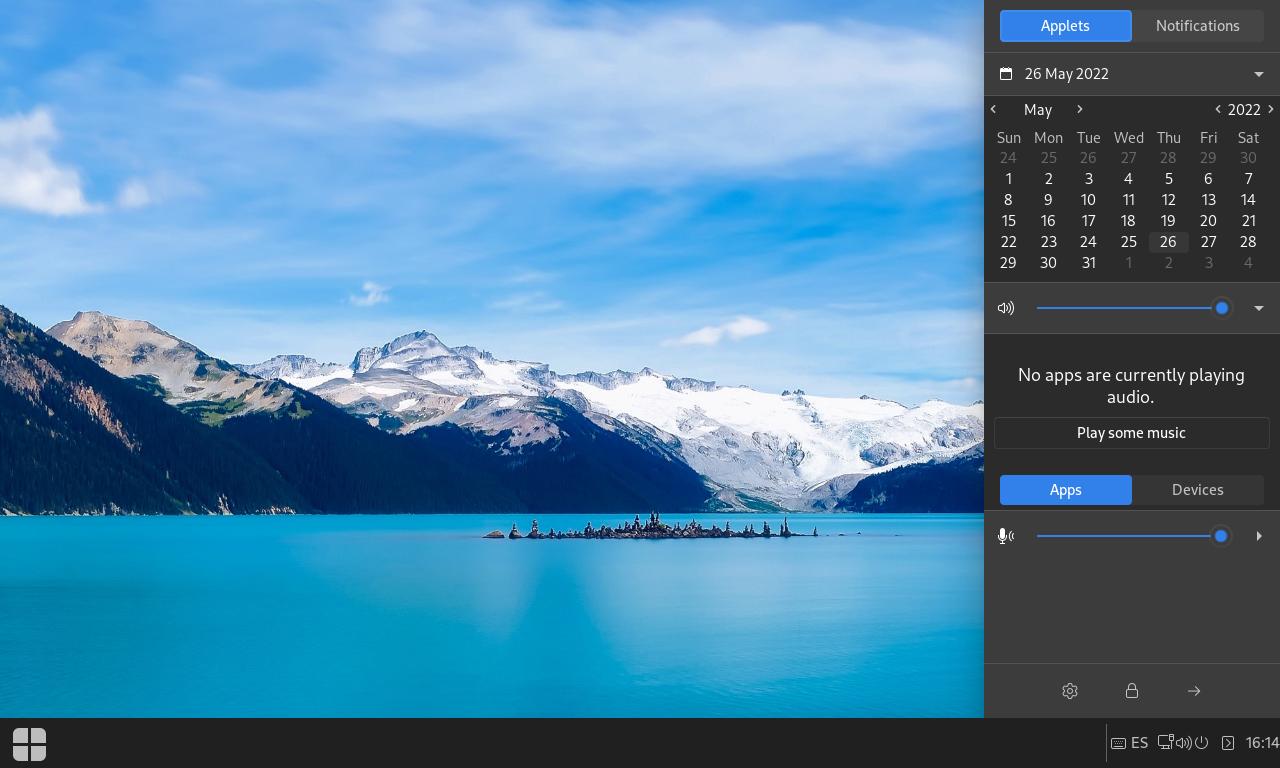Go to next month arrow
Image resolution: width=1280 pixels, height=768 pixels.
point(1080,109)
